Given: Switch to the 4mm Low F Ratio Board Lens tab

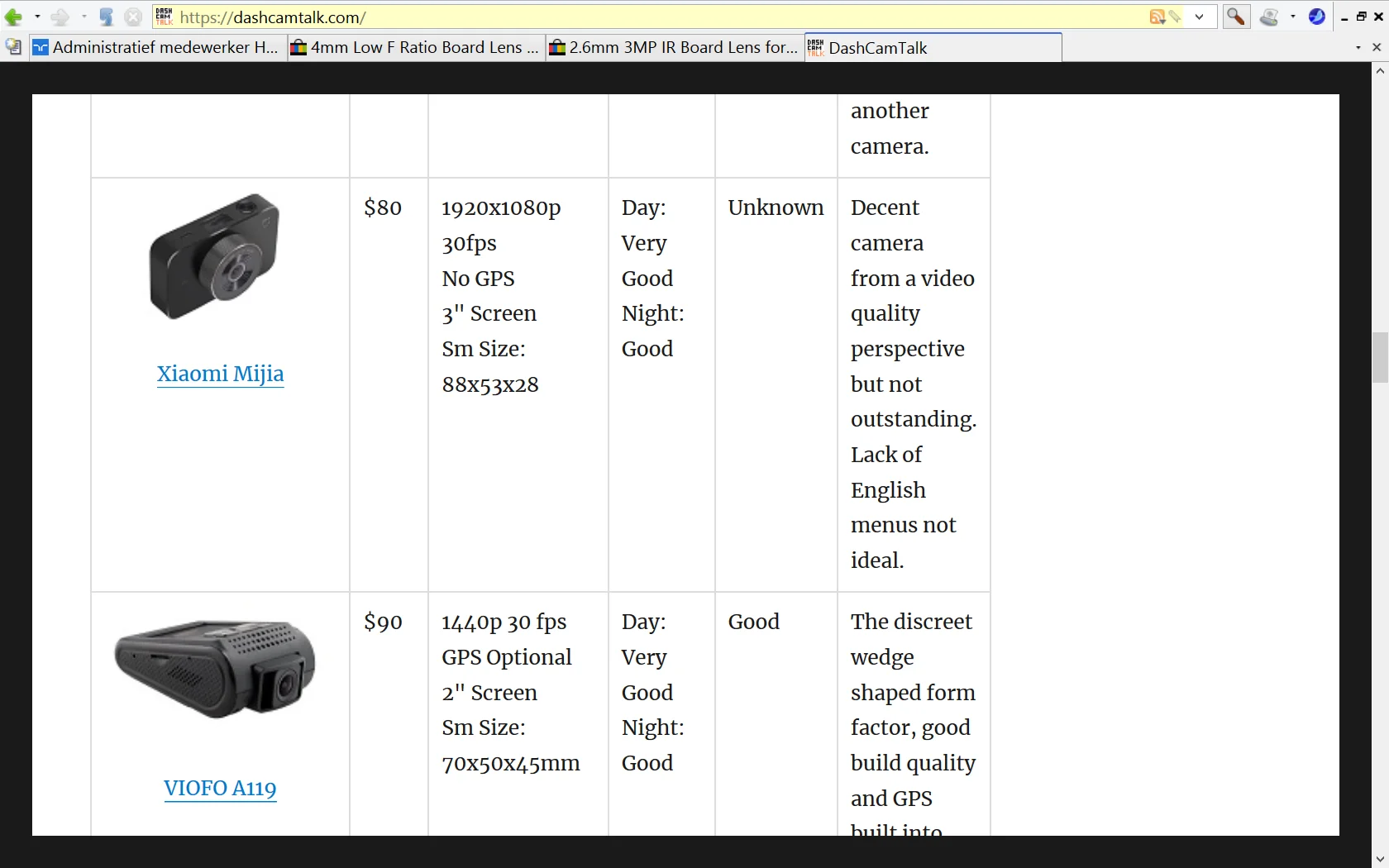Looking at the screenshot, I should tap(416, 47).
